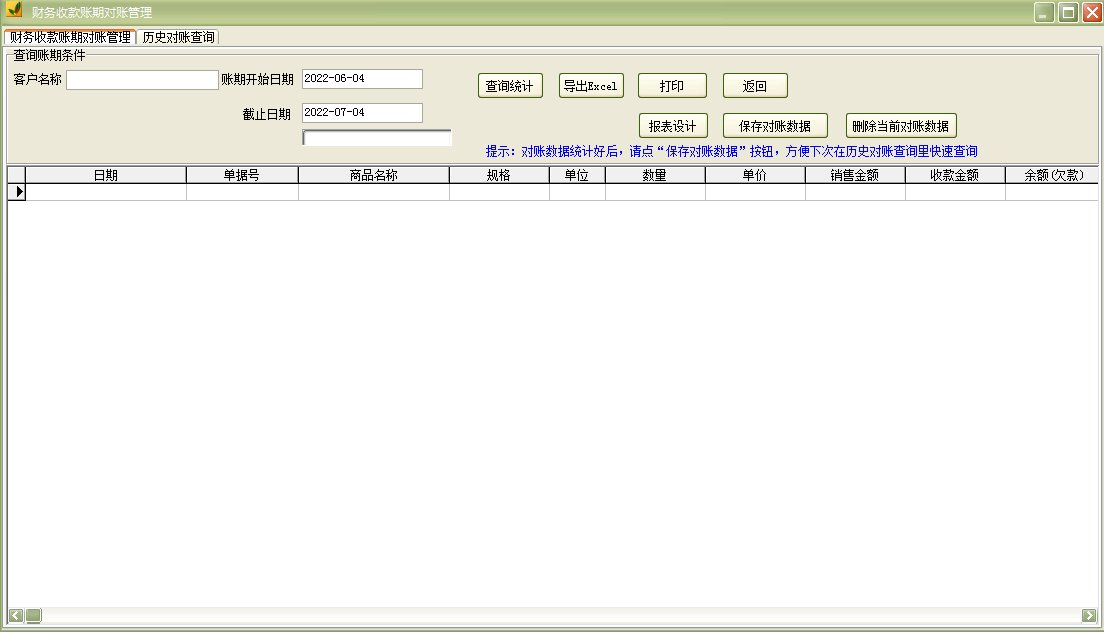1104x632 pixels.
Task: Open the 财务收款账期对账管理 tab
Action: click(x=70, y=37)
